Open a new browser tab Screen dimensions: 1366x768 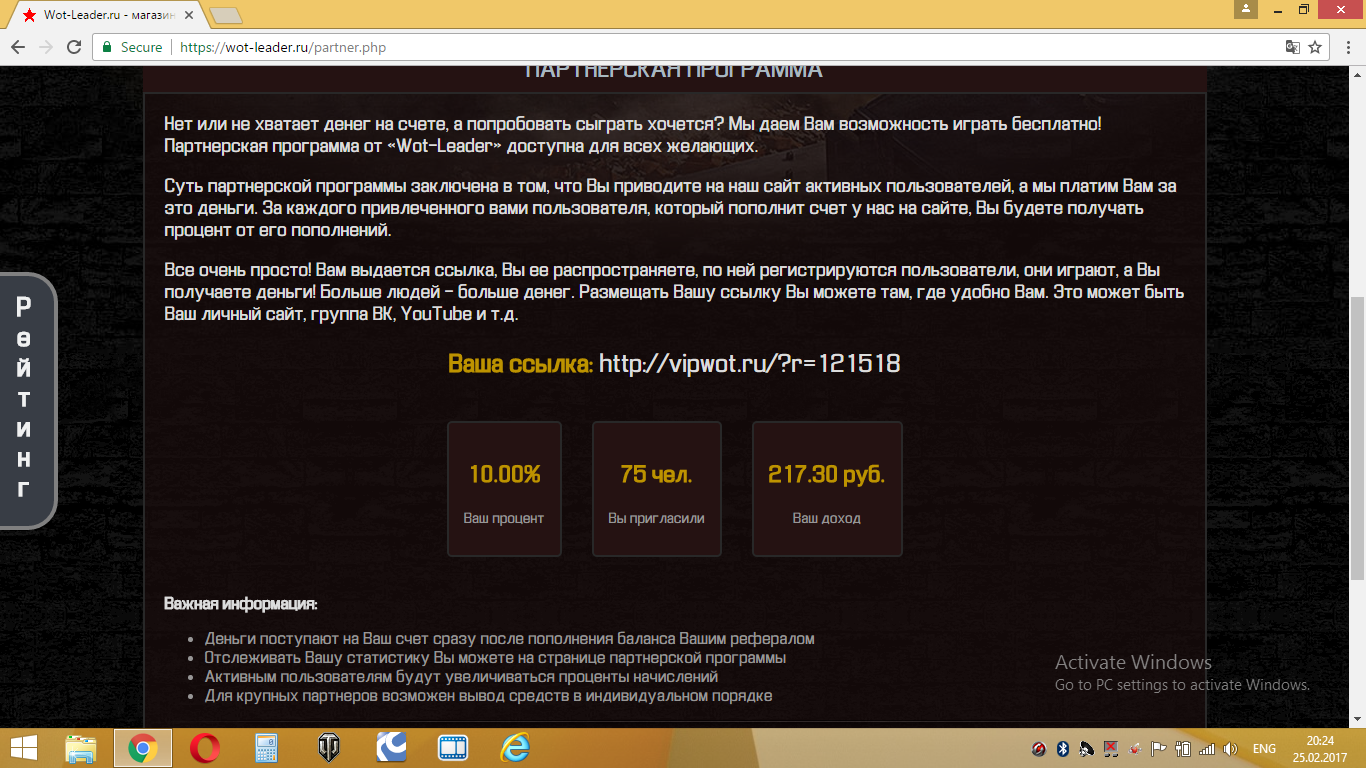click(x=227, y=16)
